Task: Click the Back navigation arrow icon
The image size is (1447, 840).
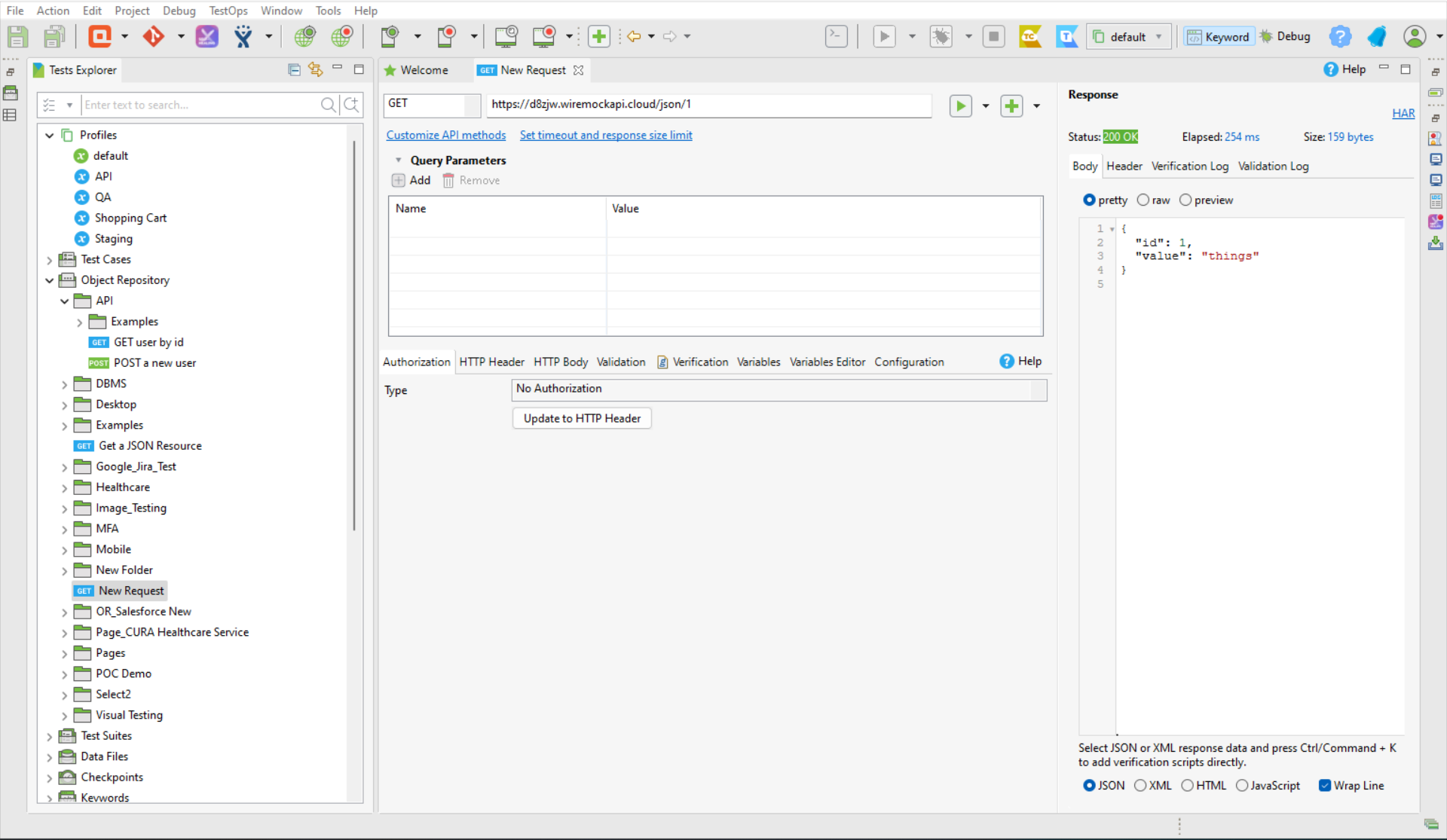Action: [634, 36]
